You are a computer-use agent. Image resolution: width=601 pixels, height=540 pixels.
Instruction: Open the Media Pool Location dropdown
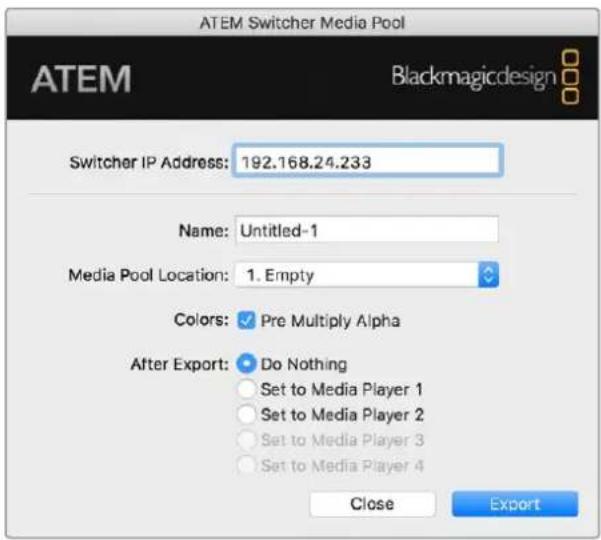pyautogui.click(x=367, y=275)
